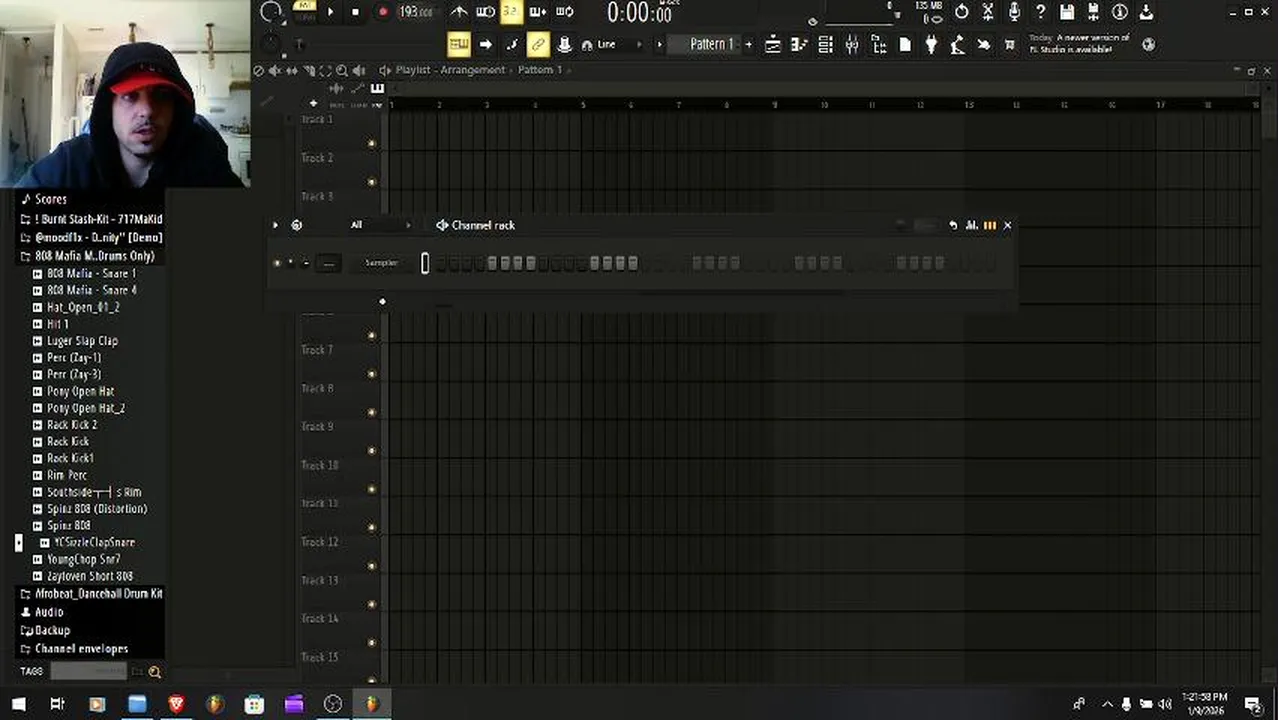Select the paint brush tool in toolbar
The image size is (1278, 720).
pos(512,44)
